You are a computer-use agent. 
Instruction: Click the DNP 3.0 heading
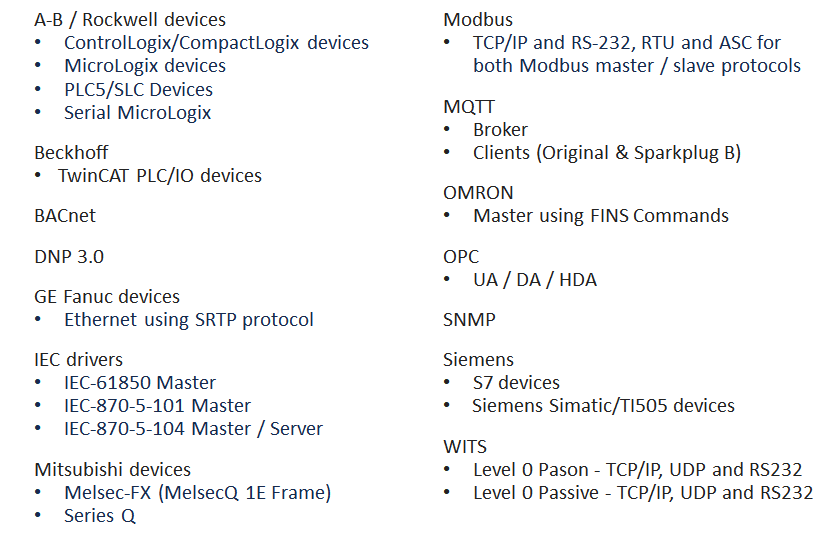coord(69,256)
